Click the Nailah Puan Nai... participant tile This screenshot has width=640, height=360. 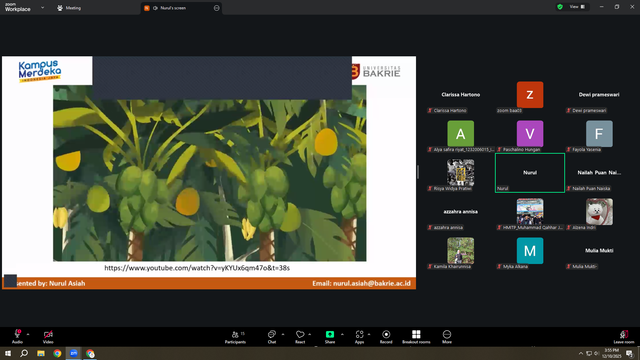pyautogui.click(x=599, y=173)
